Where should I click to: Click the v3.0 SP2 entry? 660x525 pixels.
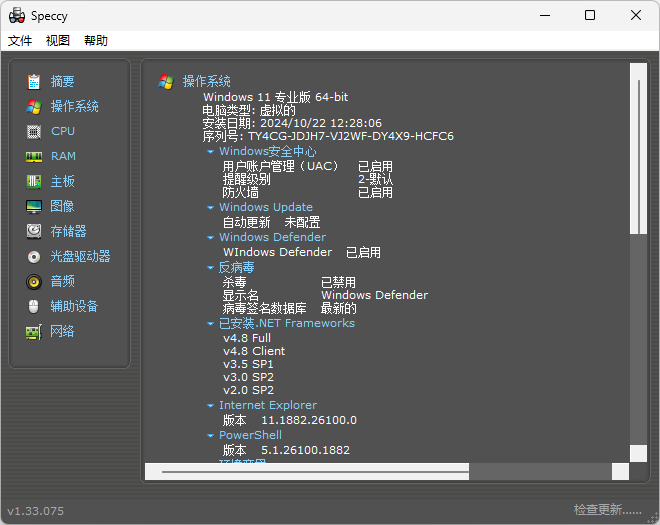click(x=248, y=377)
